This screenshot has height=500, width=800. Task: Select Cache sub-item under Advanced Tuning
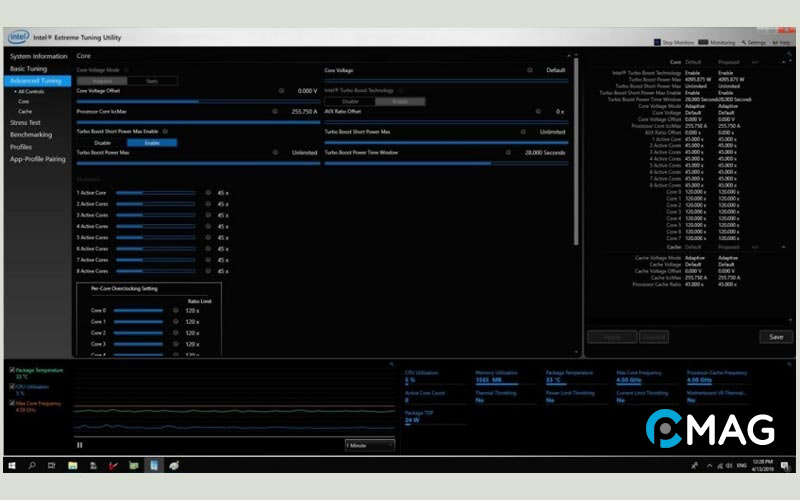click(25, 111)
